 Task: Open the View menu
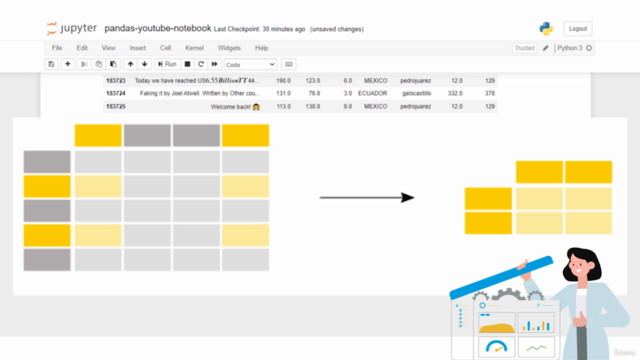pyautogui.click(x=109, y=48)
